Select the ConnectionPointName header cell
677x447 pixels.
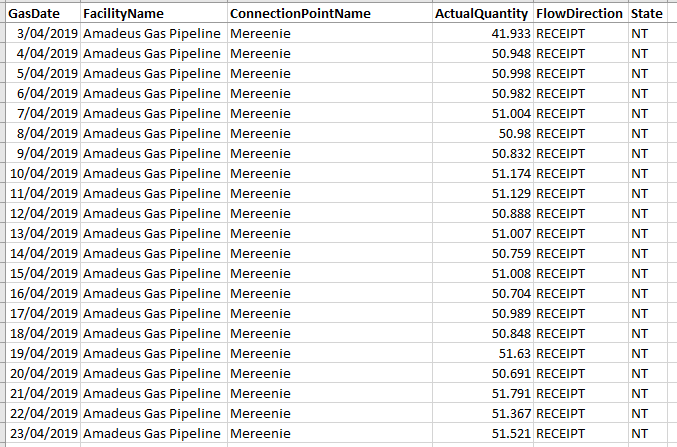pos(329,13)
